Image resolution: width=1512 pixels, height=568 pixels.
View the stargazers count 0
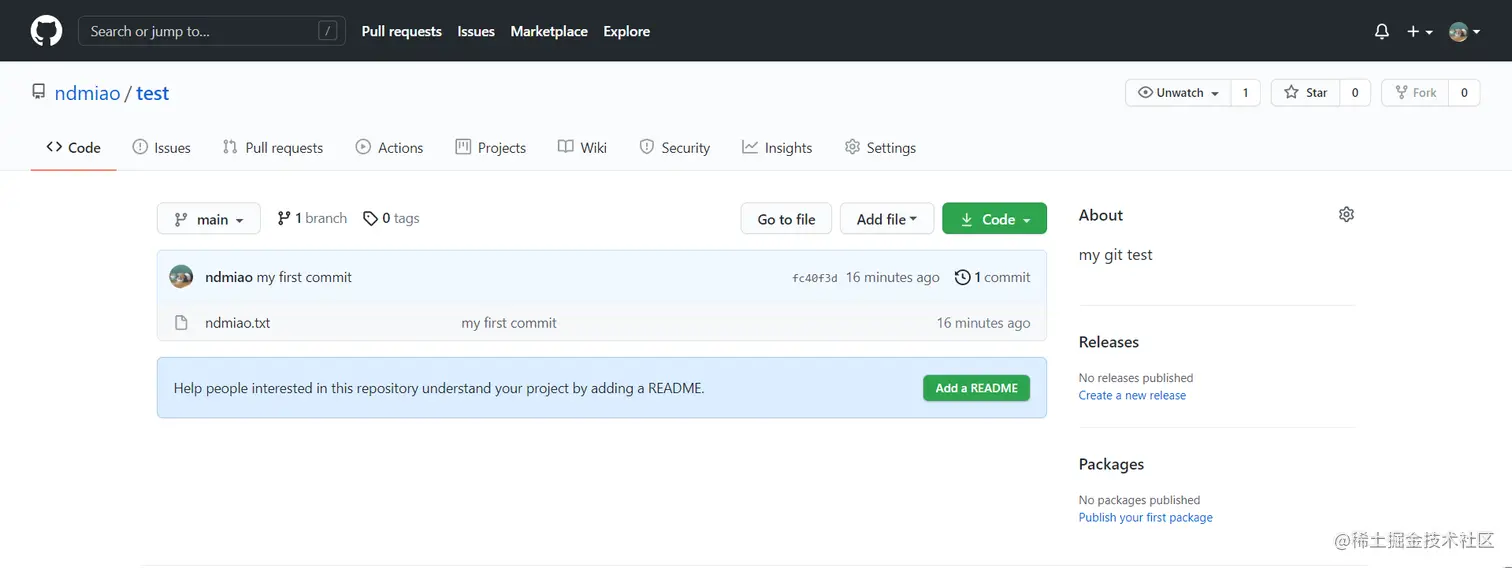pos(1354,93)
